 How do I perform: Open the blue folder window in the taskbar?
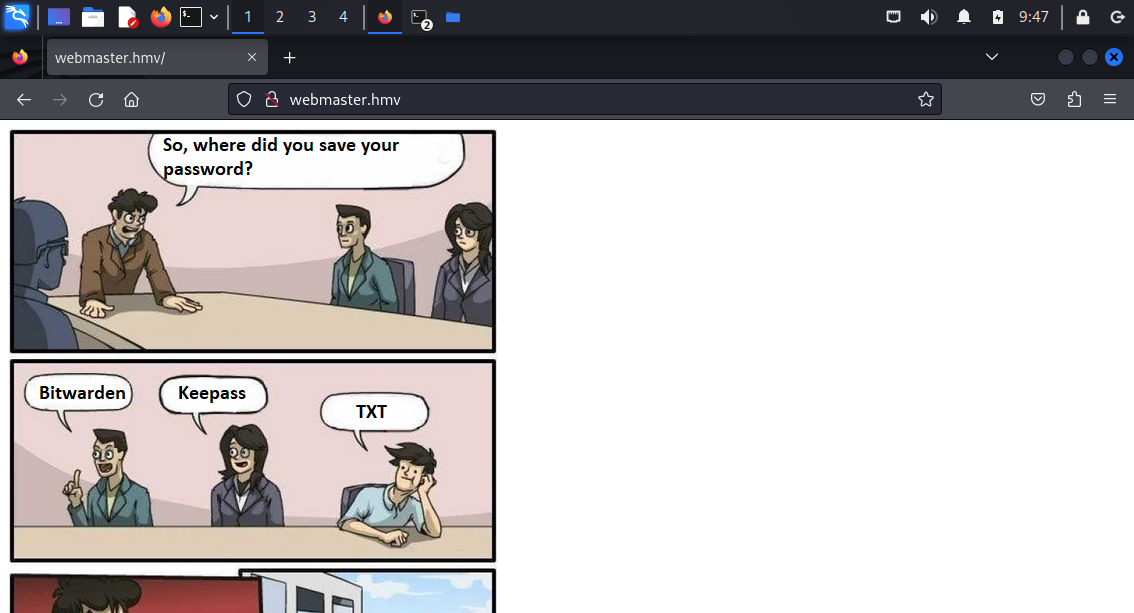click(x=453, y=17)
